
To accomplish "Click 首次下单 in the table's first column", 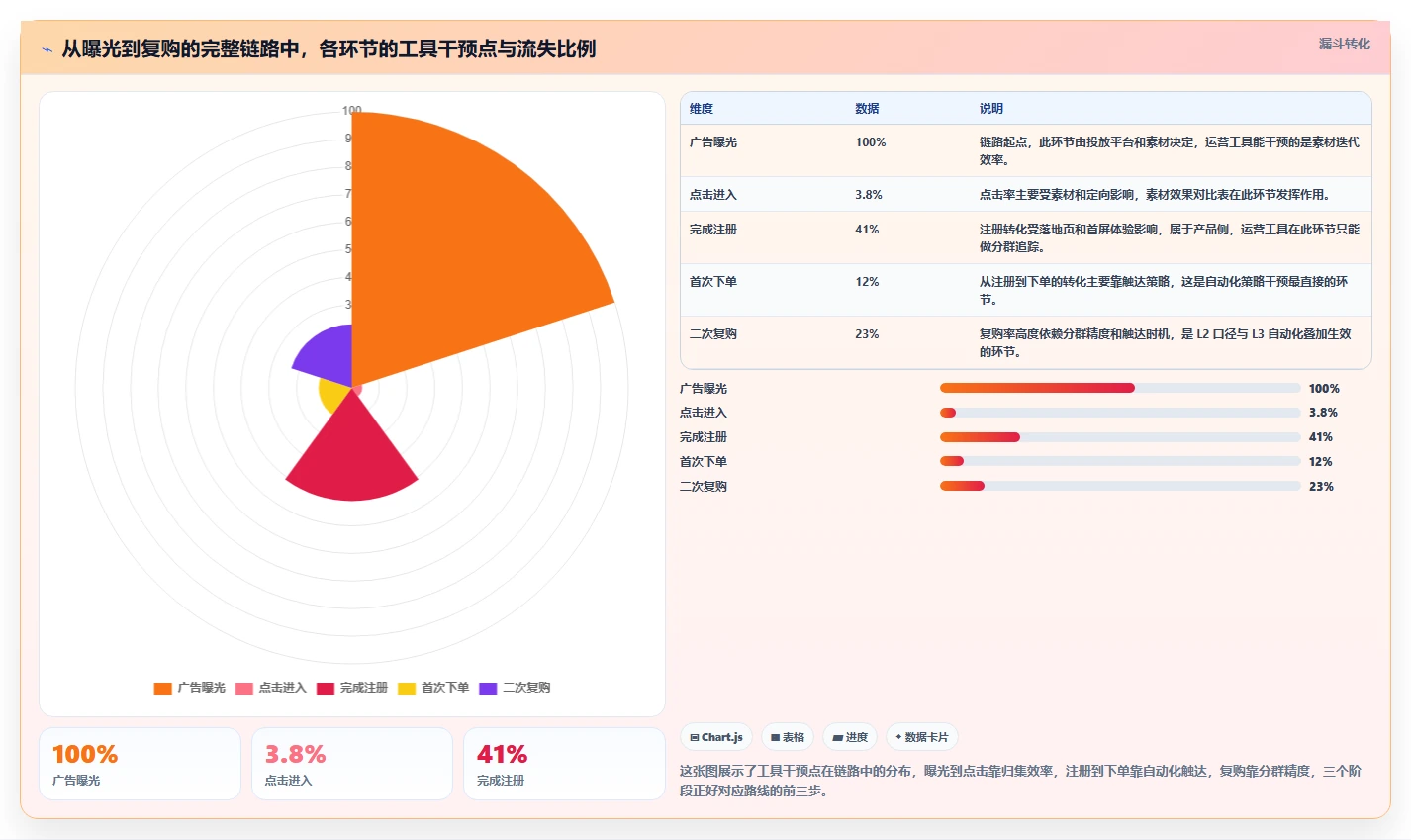I will (x=713, y=282).
